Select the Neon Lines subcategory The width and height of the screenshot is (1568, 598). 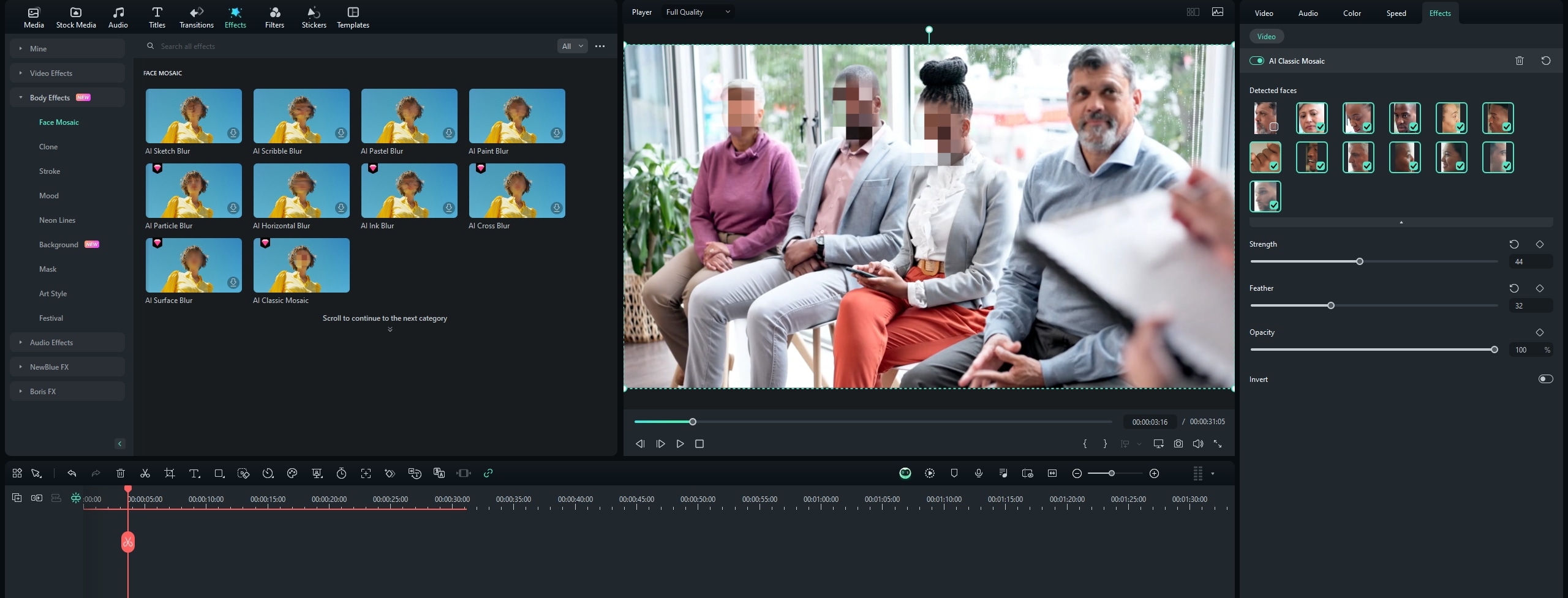[x=57, y=220]
